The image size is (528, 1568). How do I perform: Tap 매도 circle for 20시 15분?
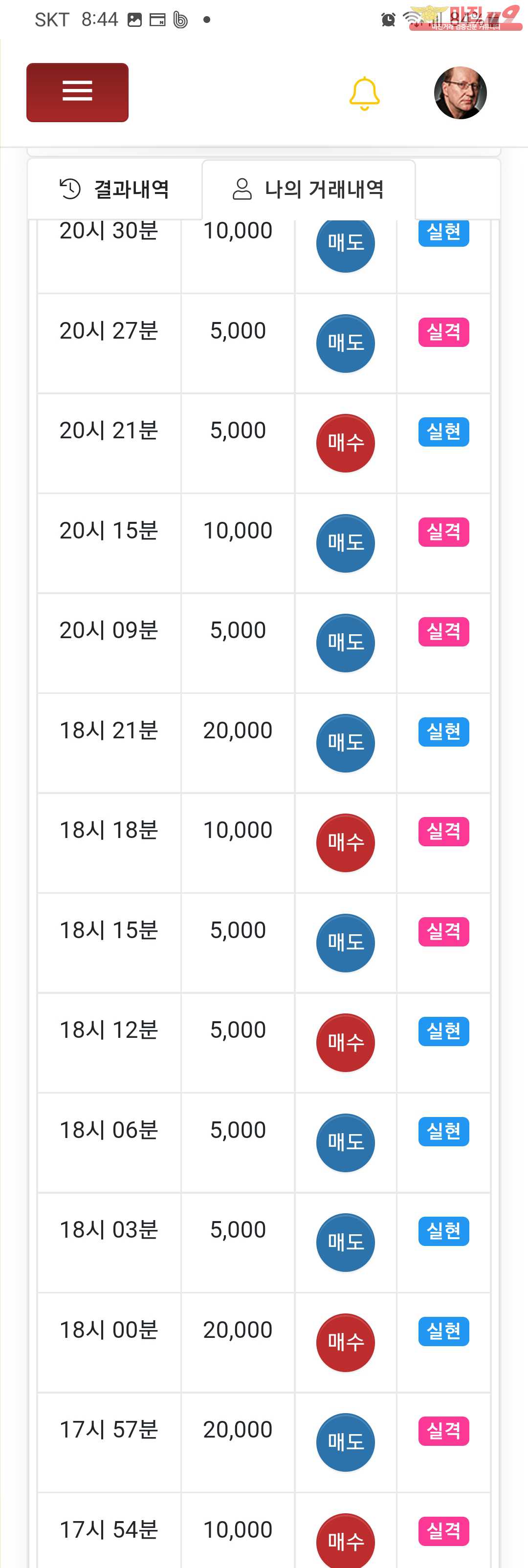tap(345, 543)
